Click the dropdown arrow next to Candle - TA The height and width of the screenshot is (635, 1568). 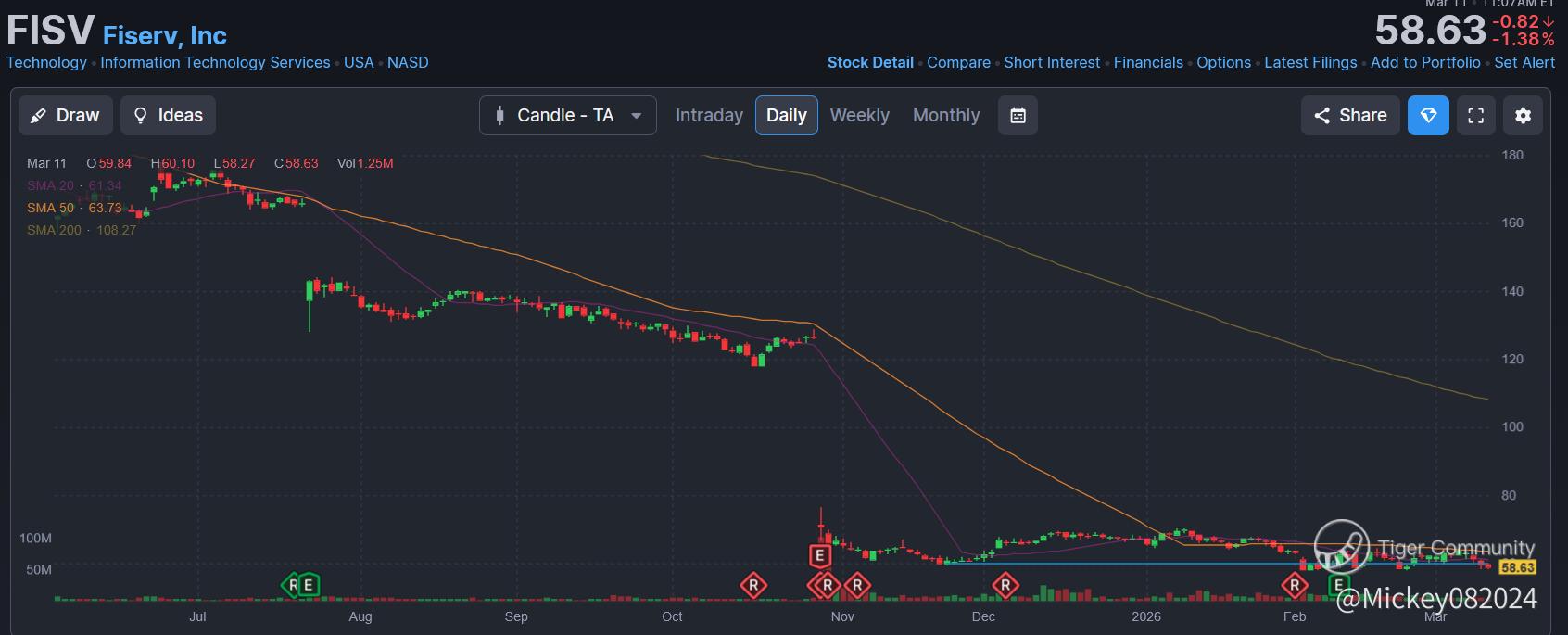tap(636, 116)
